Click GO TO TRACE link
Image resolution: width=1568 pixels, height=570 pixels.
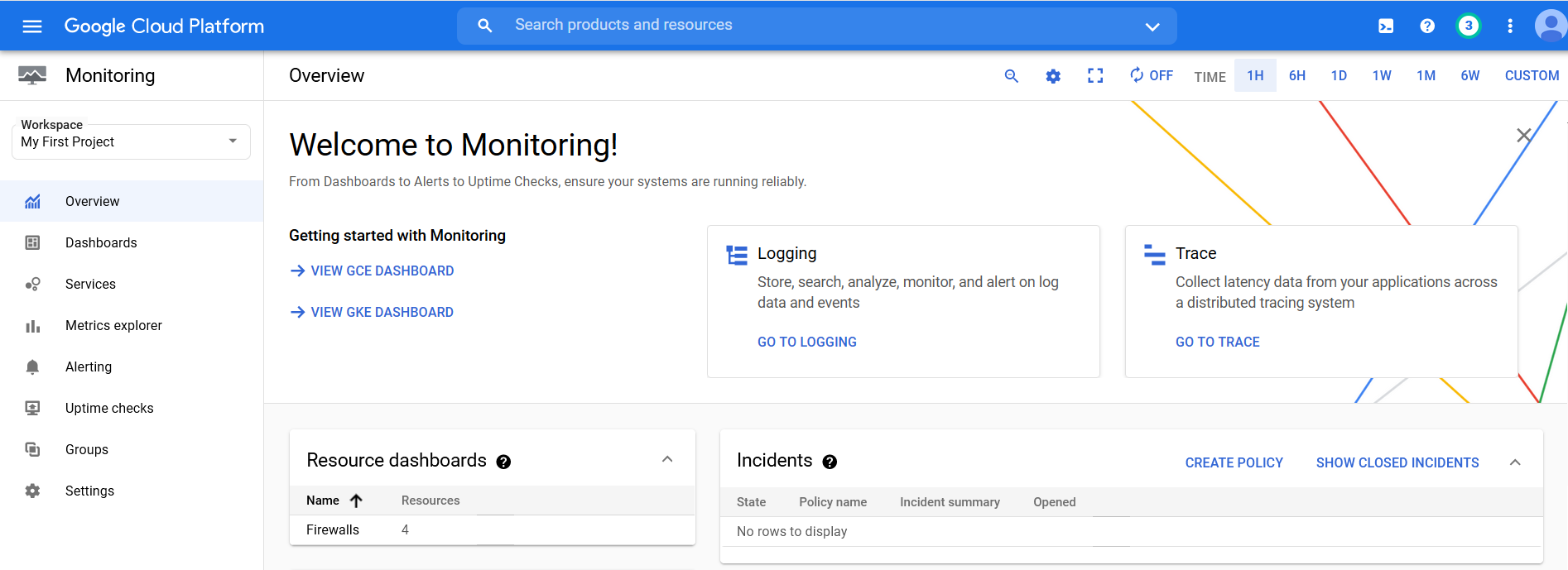click(x=1217, y=342)
